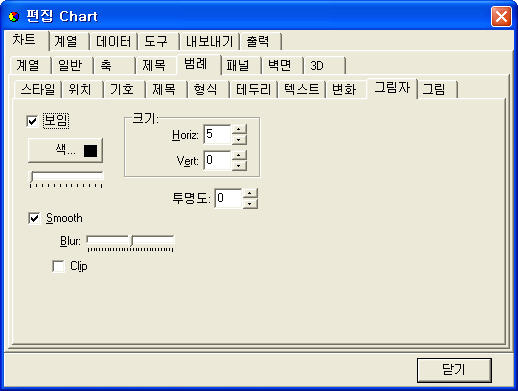Uncheck the 보임 visible checkbox
This screenshot has height=391, width=518.
(32, 121)
